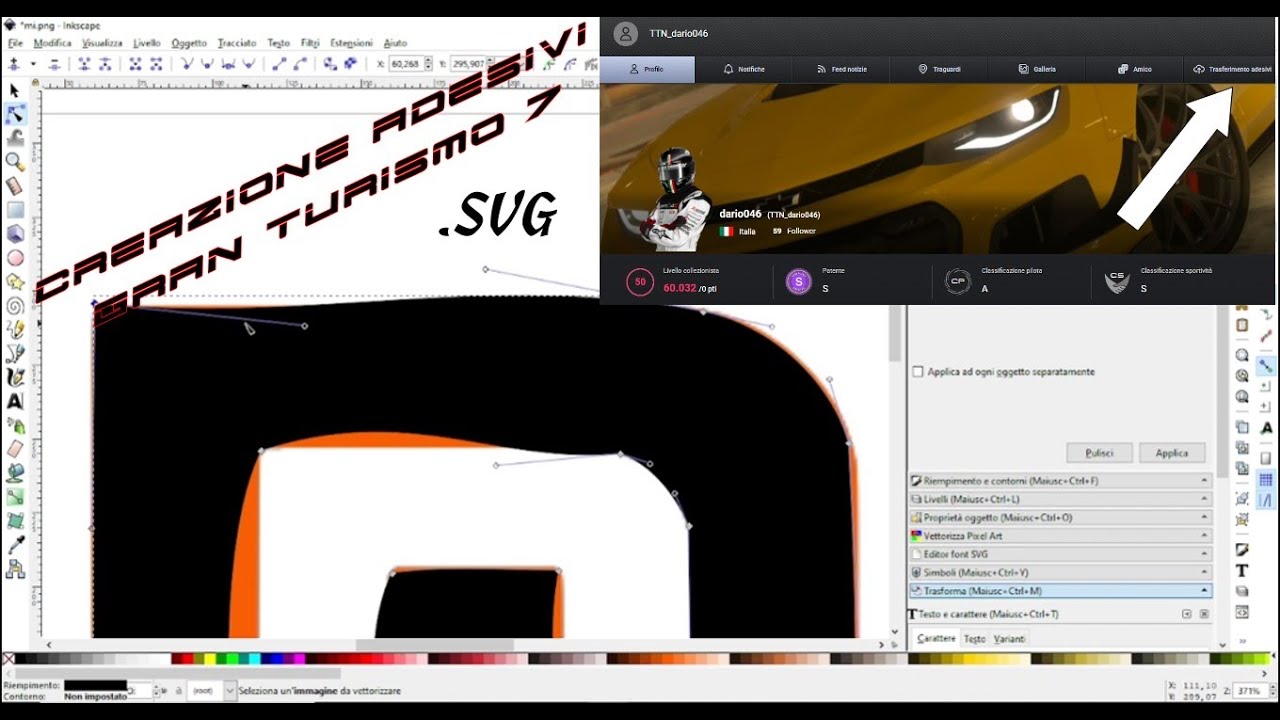Enable Applica ad ogni oggetto separatamente
This screenshot has height=720, width=1280.
pos(918,371)
